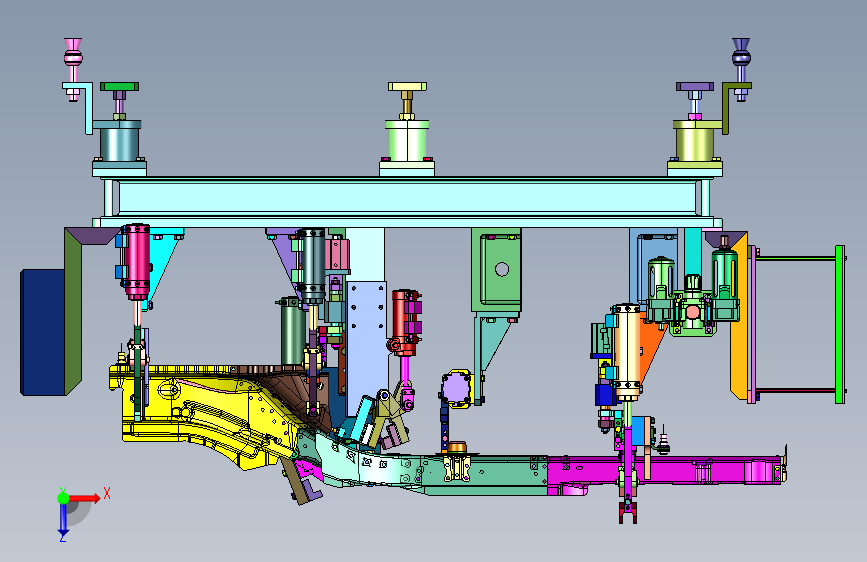Select the purple cap on right top cylinder
This screenshot has width=867, height=562.
(x=695, y=87)
